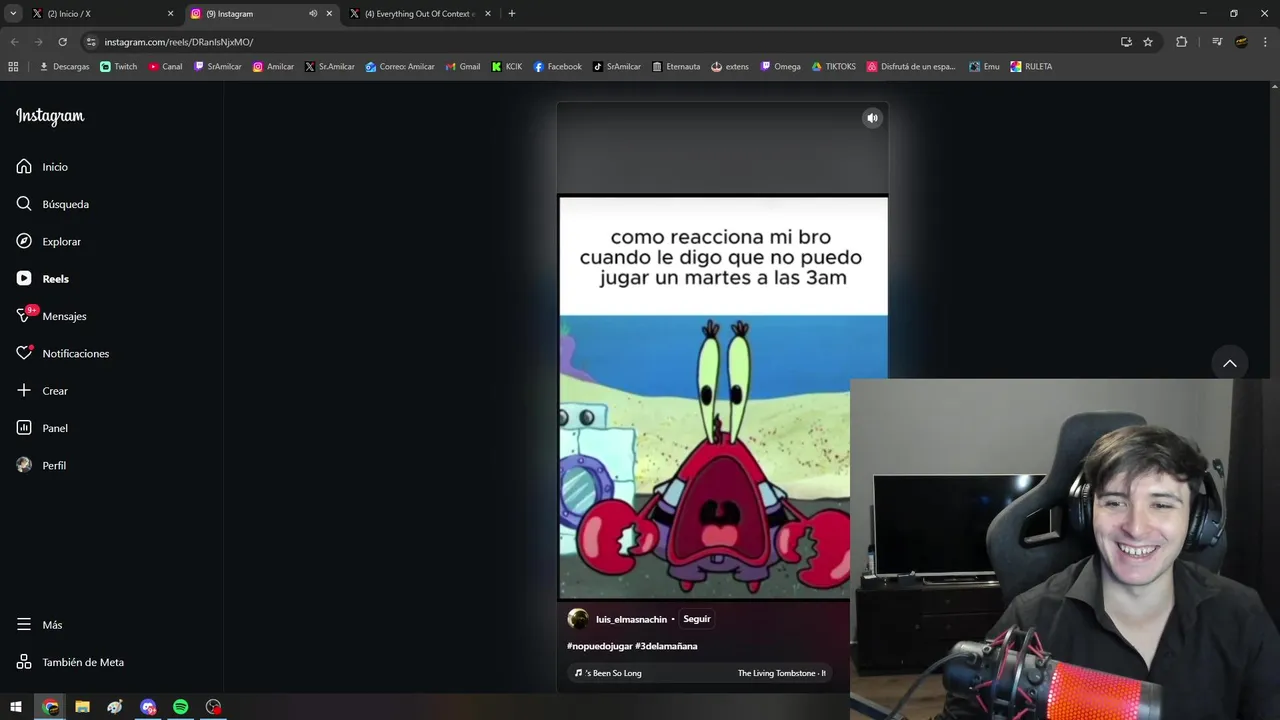Viewport: 1280px width, 720px height.
Task: Open File Explorer from taskbar
Action: [x=82, y=707]
